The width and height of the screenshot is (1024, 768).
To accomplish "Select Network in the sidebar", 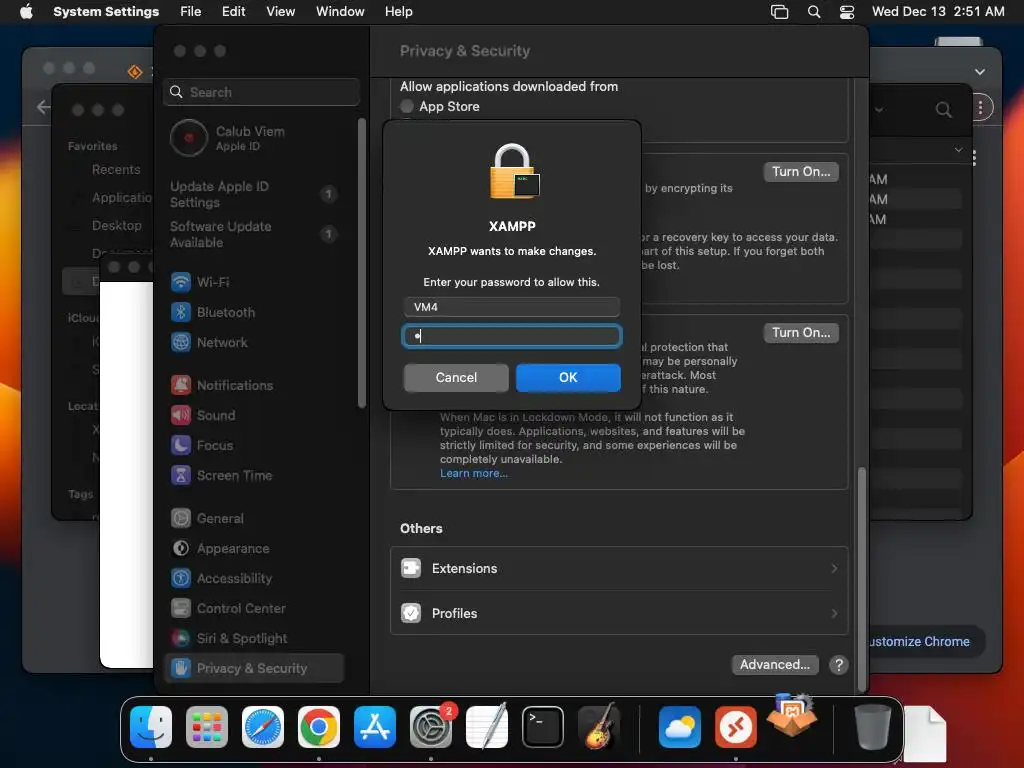I will [x=253, y=342].
